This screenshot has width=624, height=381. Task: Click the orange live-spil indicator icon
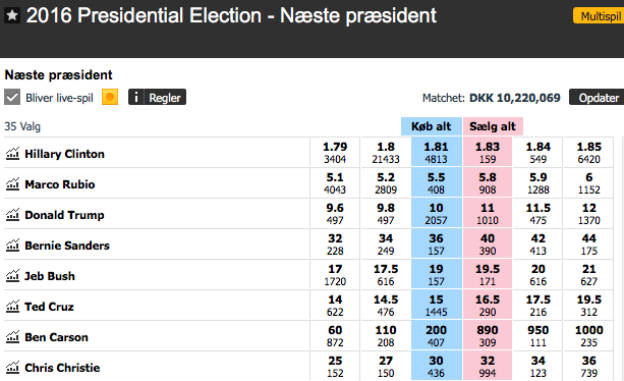(x=110, y=97)
